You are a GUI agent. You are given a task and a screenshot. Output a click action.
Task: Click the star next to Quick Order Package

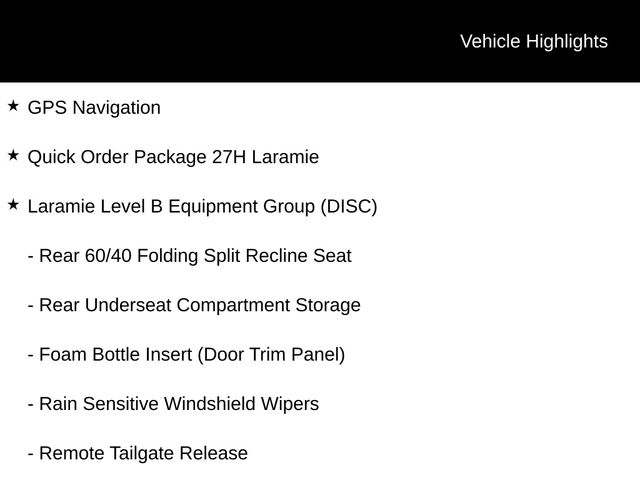13,155
